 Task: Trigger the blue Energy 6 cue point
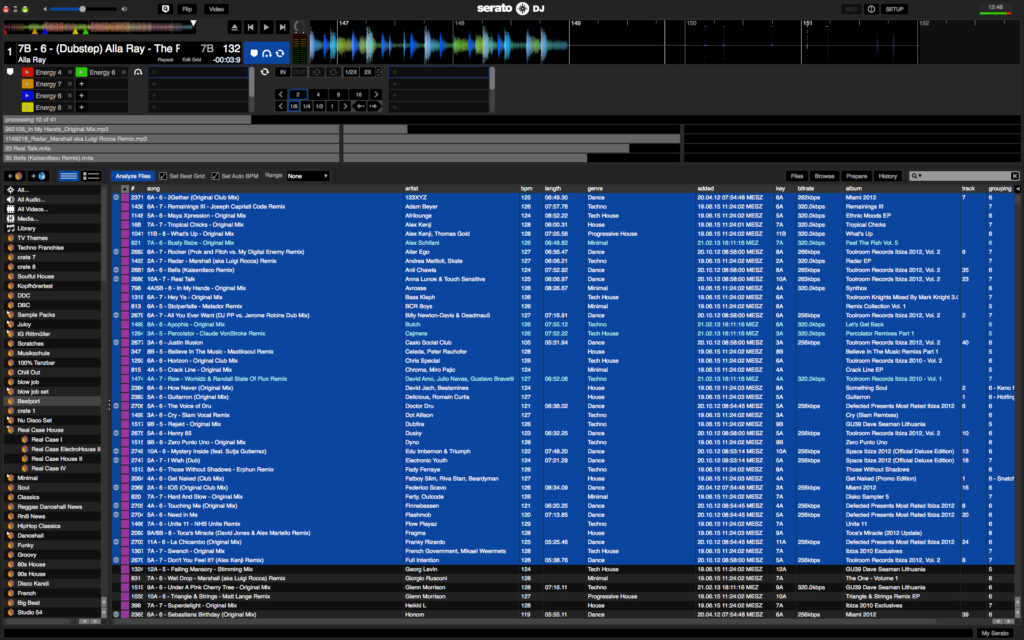pos(27,96)
